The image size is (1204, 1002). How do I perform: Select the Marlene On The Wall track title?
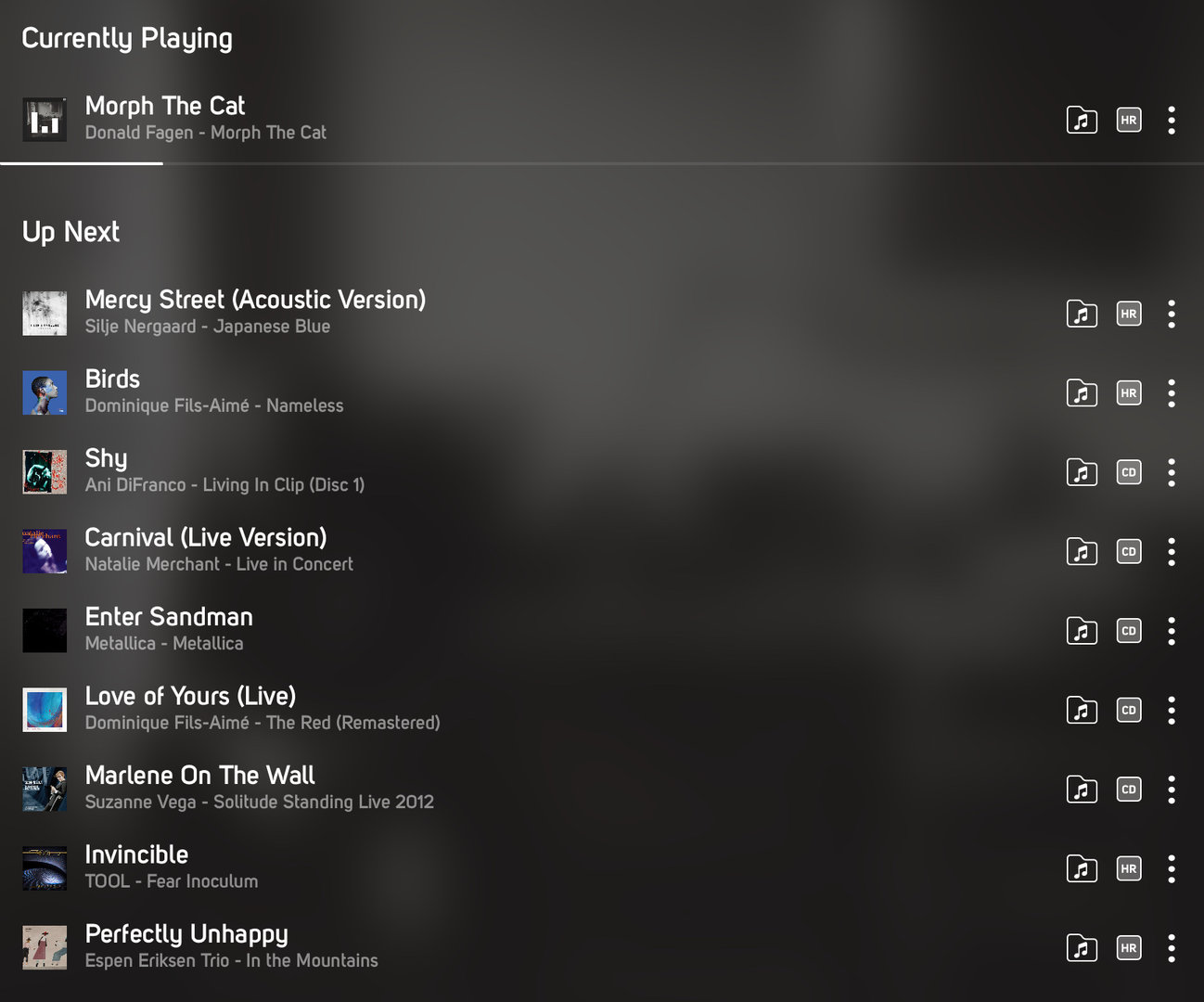199,776
